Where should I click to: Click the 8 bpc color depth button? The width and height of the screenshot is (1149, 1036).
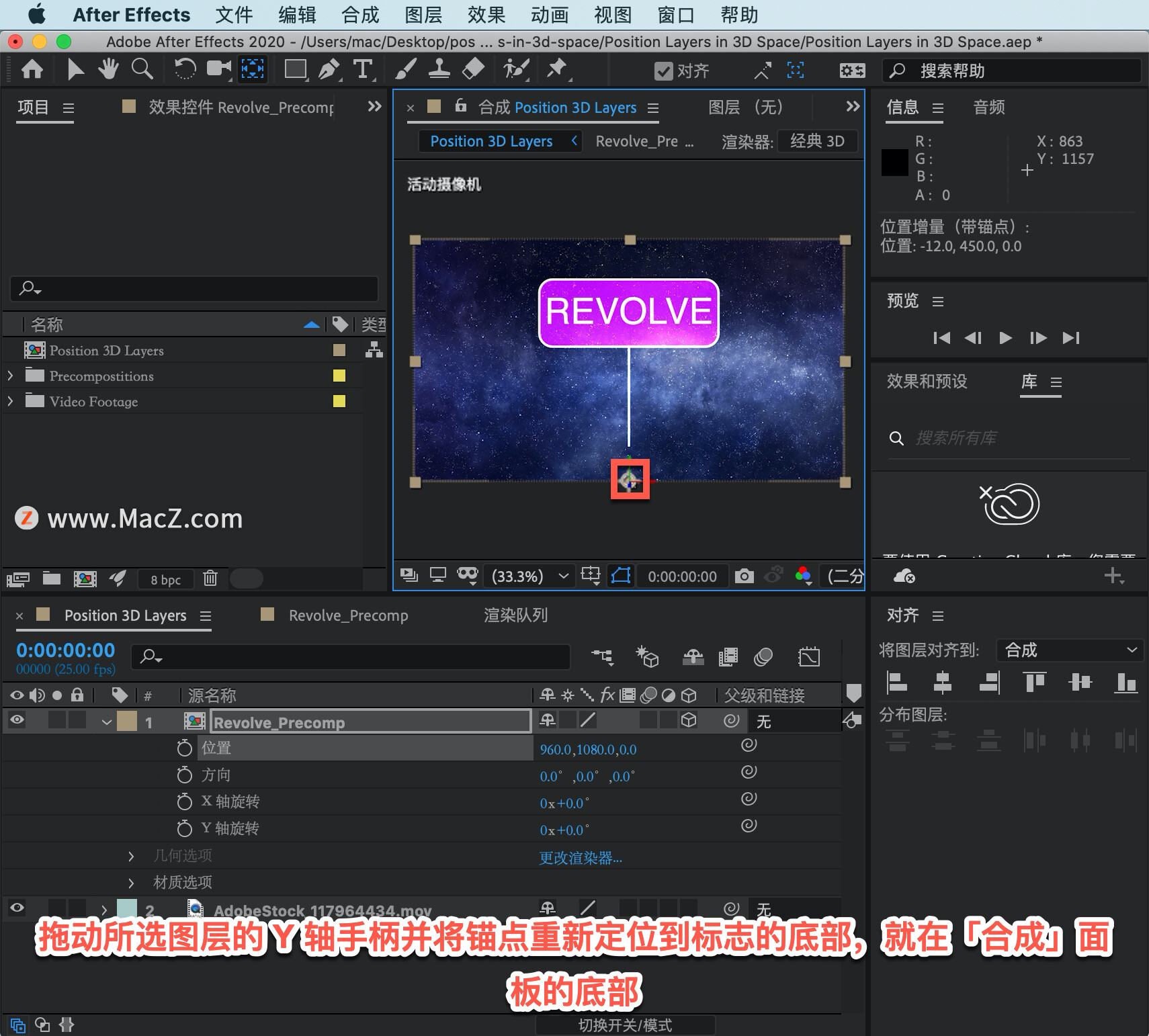pyautogui.click(x=166, y=579)
